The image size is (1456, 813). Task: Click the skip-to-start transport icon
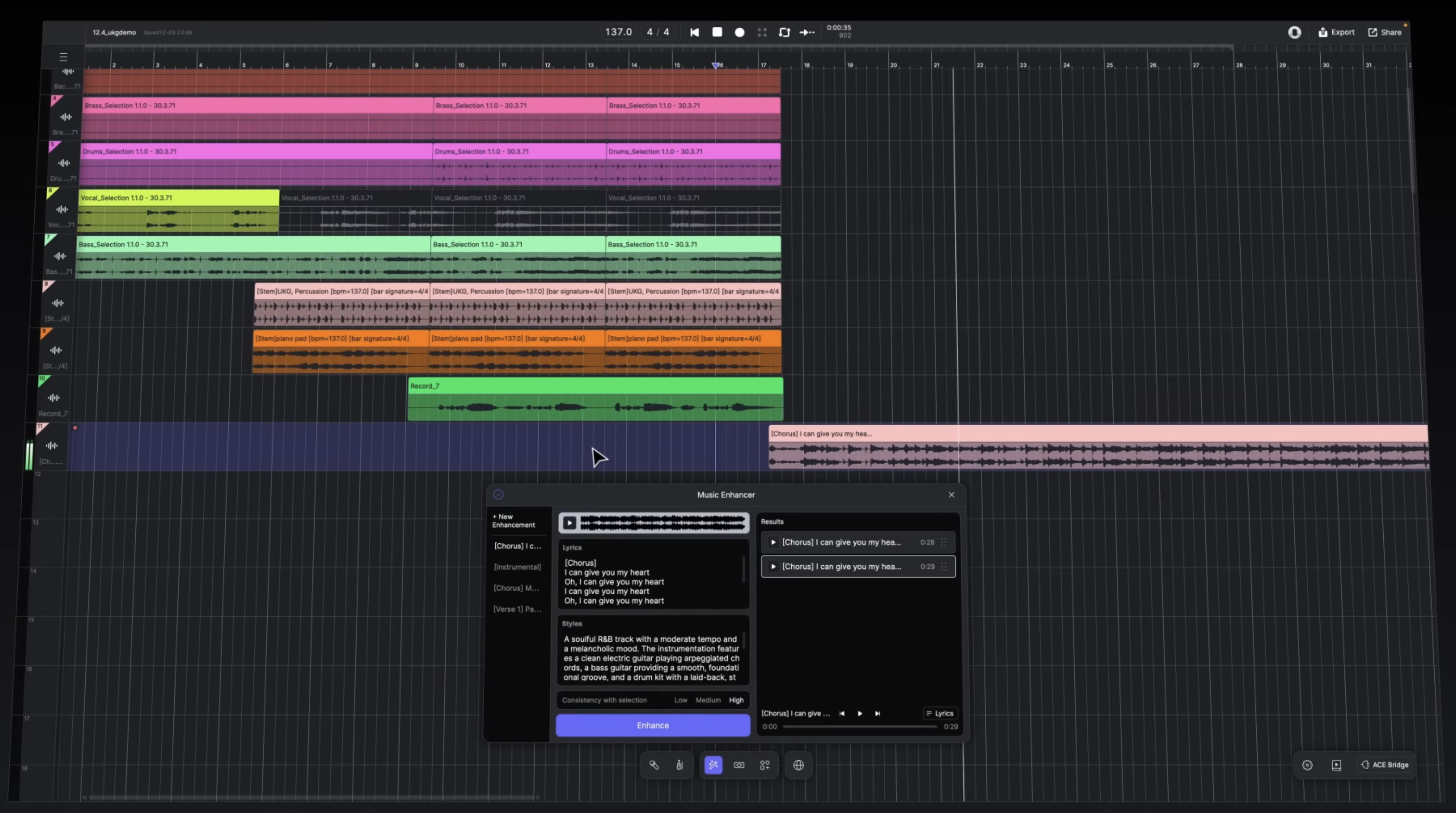point(695,32)
